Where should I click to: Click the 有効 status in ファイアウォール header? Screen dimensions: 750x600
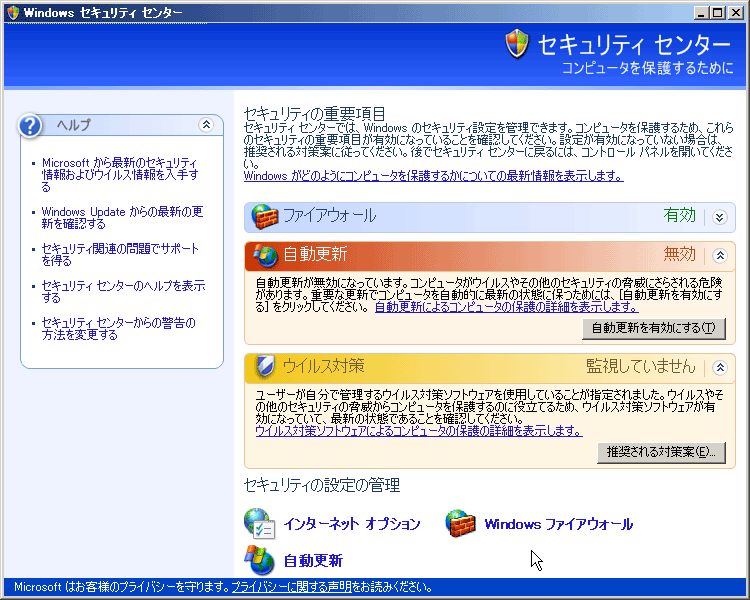[x=679, y=216]
